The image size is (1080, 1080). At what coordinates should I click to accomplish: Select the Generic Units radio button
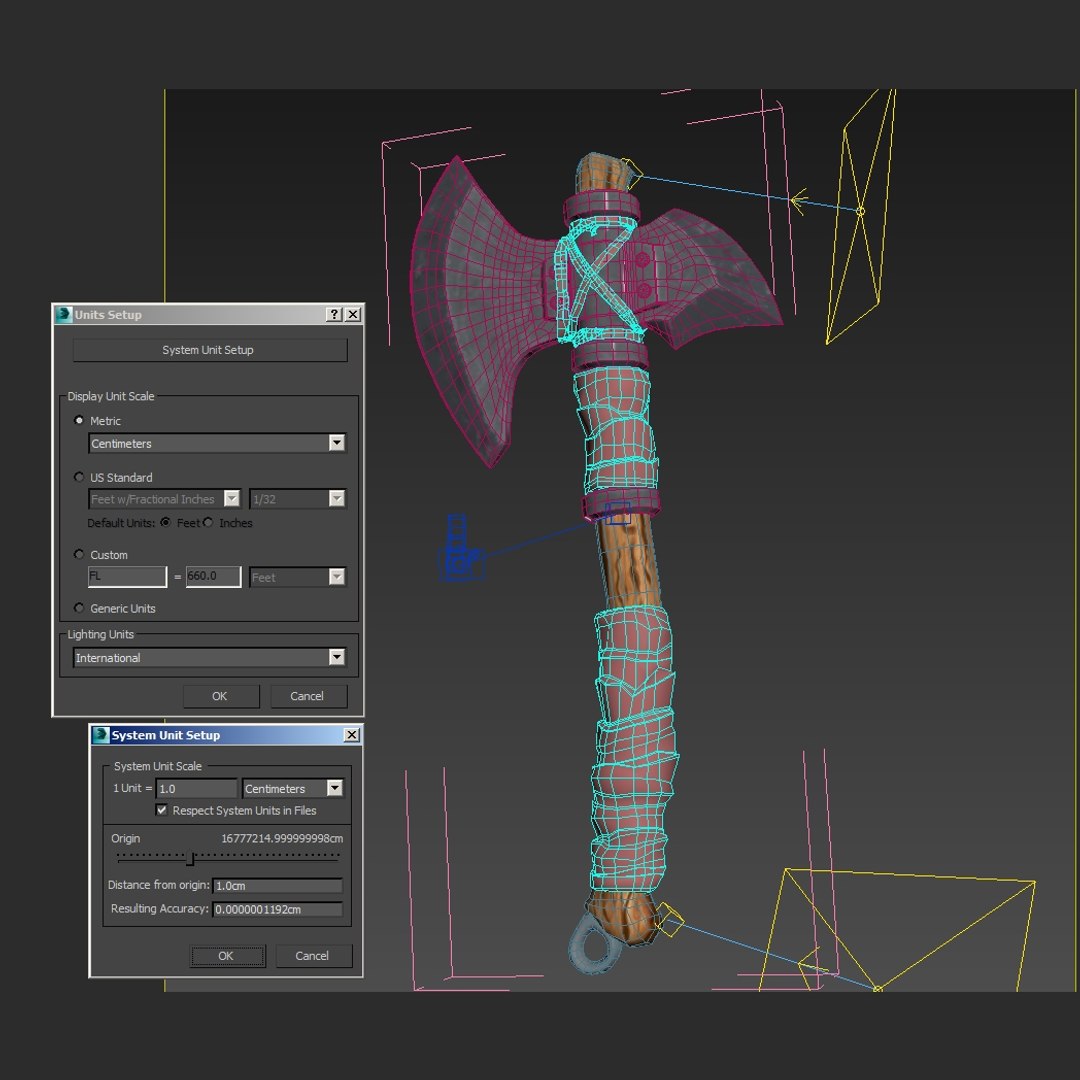coord(79,608)
